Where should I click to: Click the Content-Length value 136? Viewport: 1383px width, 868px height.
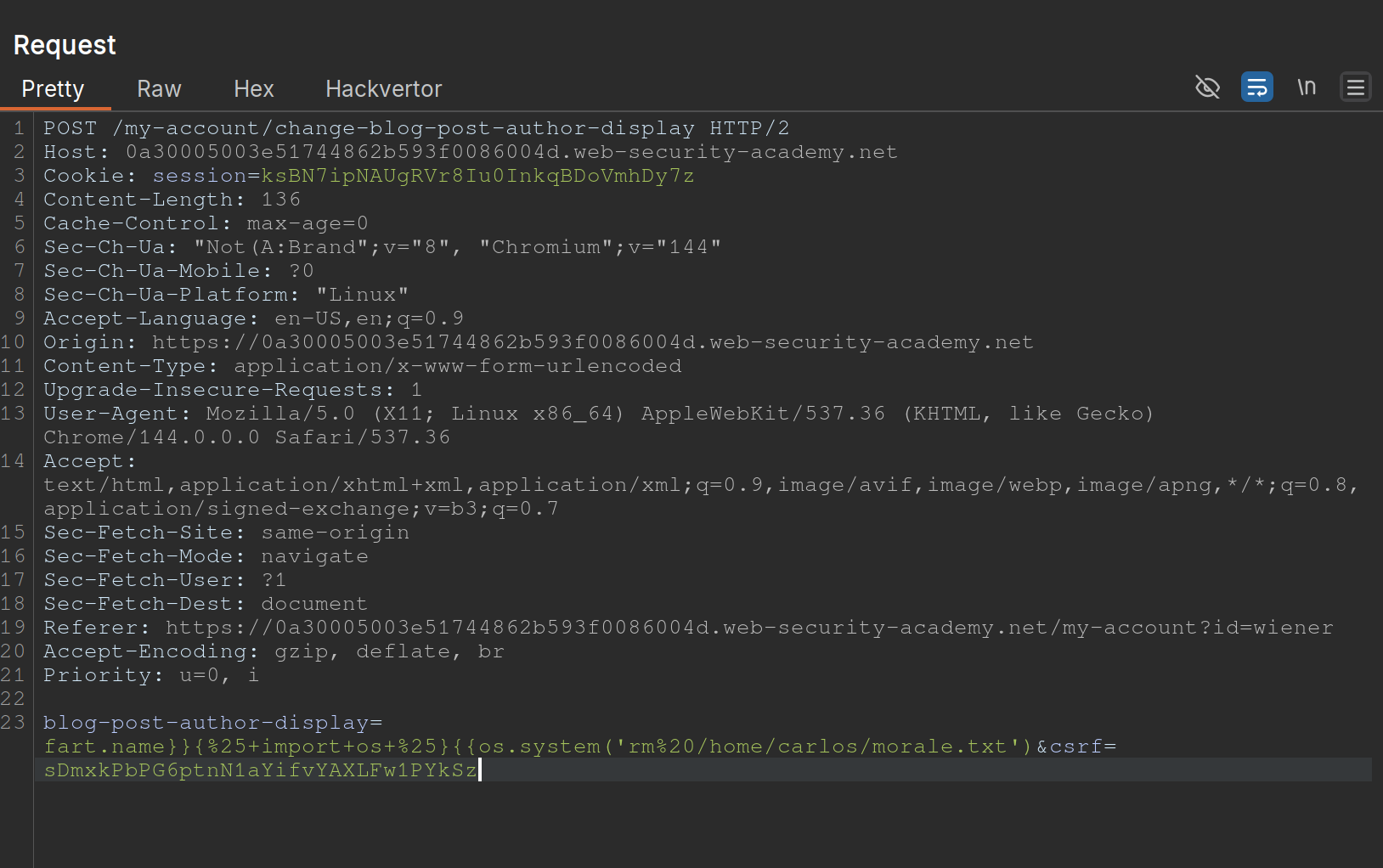(280, 200)
